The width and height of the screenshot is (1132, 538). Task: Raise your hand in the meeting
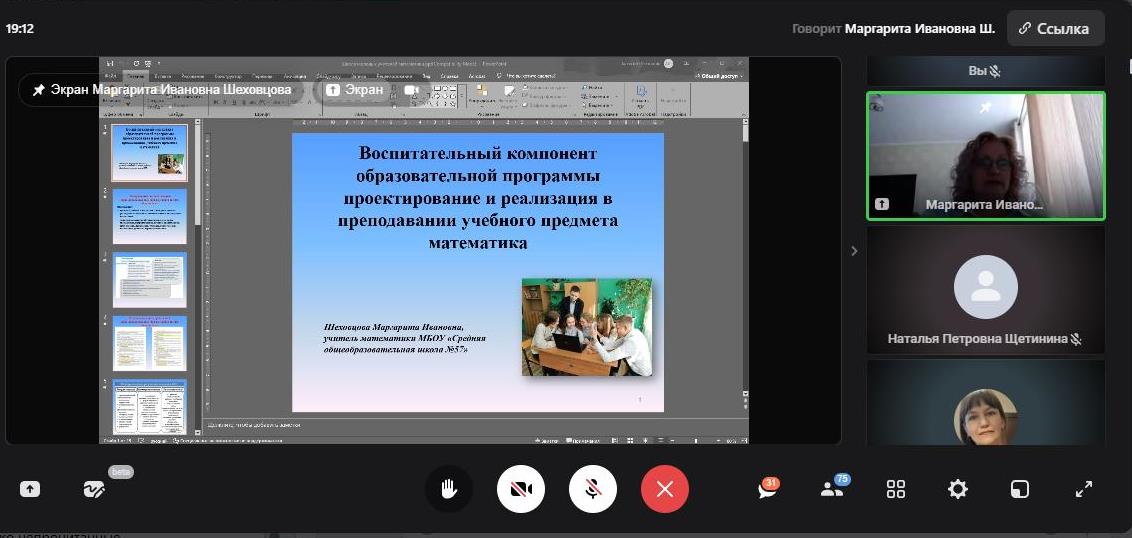pyautogui.click(x=449, y=489)
